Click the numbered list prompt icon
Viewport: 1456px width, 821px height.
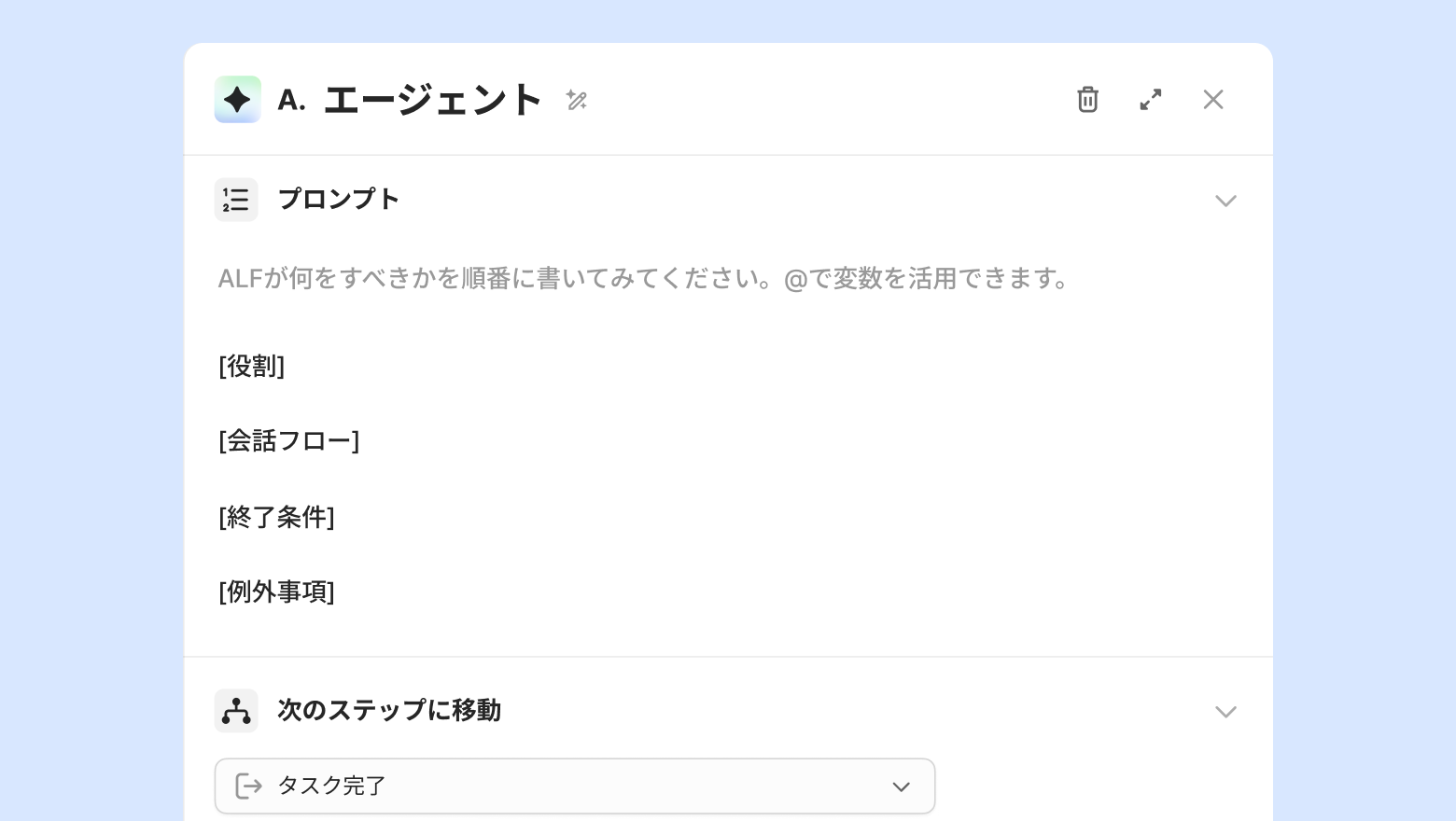[236, 200]
